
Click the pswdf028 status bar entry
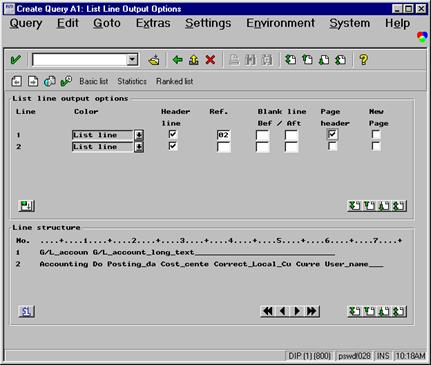tap(354, 356)
